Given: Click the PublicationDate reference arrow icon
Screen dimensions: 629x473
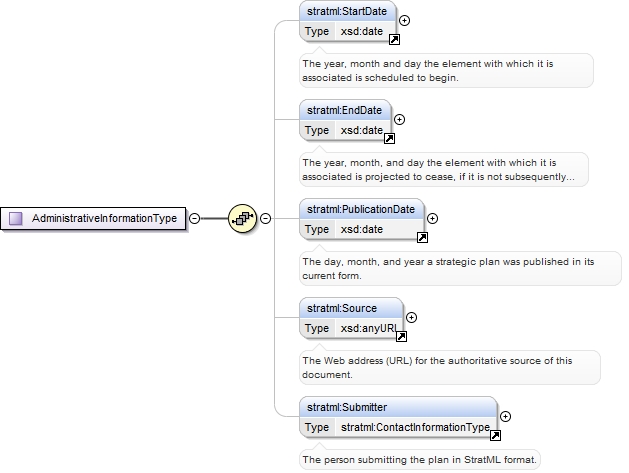Looking at the screenshot, I should [422, 238].
